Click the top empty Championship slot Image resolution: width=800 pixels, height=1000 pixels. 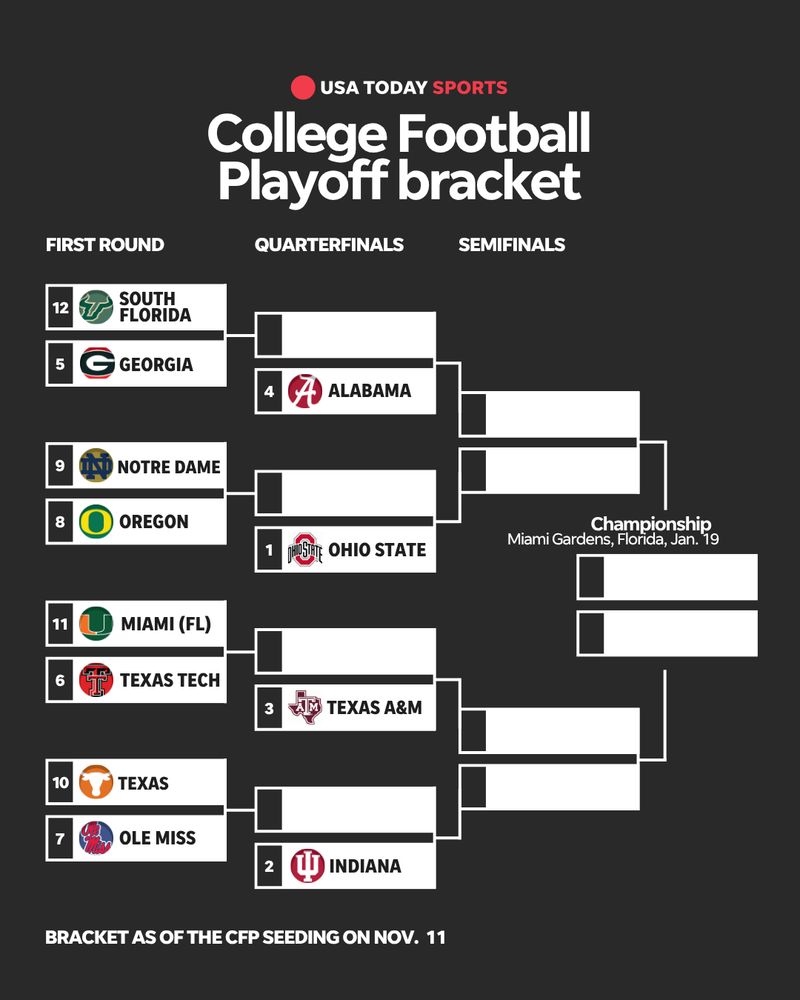coord(667,577)
